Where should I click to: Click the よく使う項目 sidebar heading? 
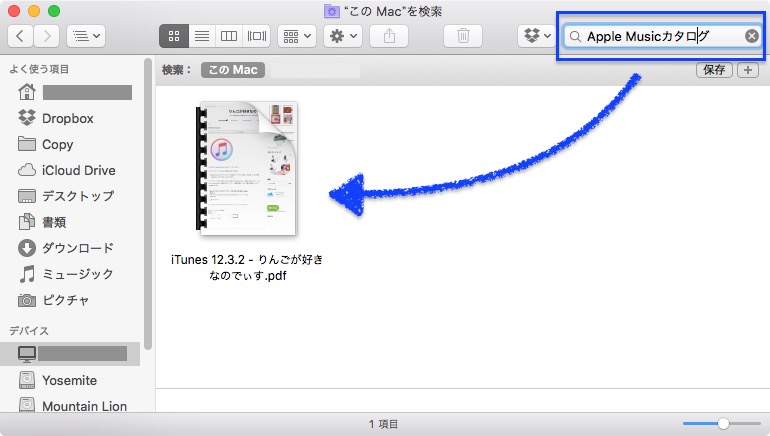(39, 69)
